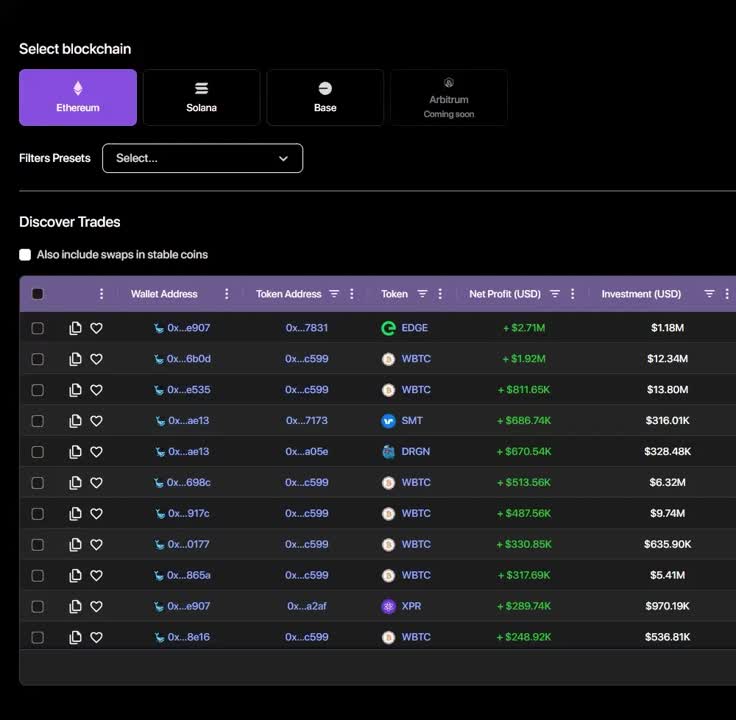Open Wallet Address column options menu
Viewport: 736px width, 720px height.
click(x=227, y=294)
